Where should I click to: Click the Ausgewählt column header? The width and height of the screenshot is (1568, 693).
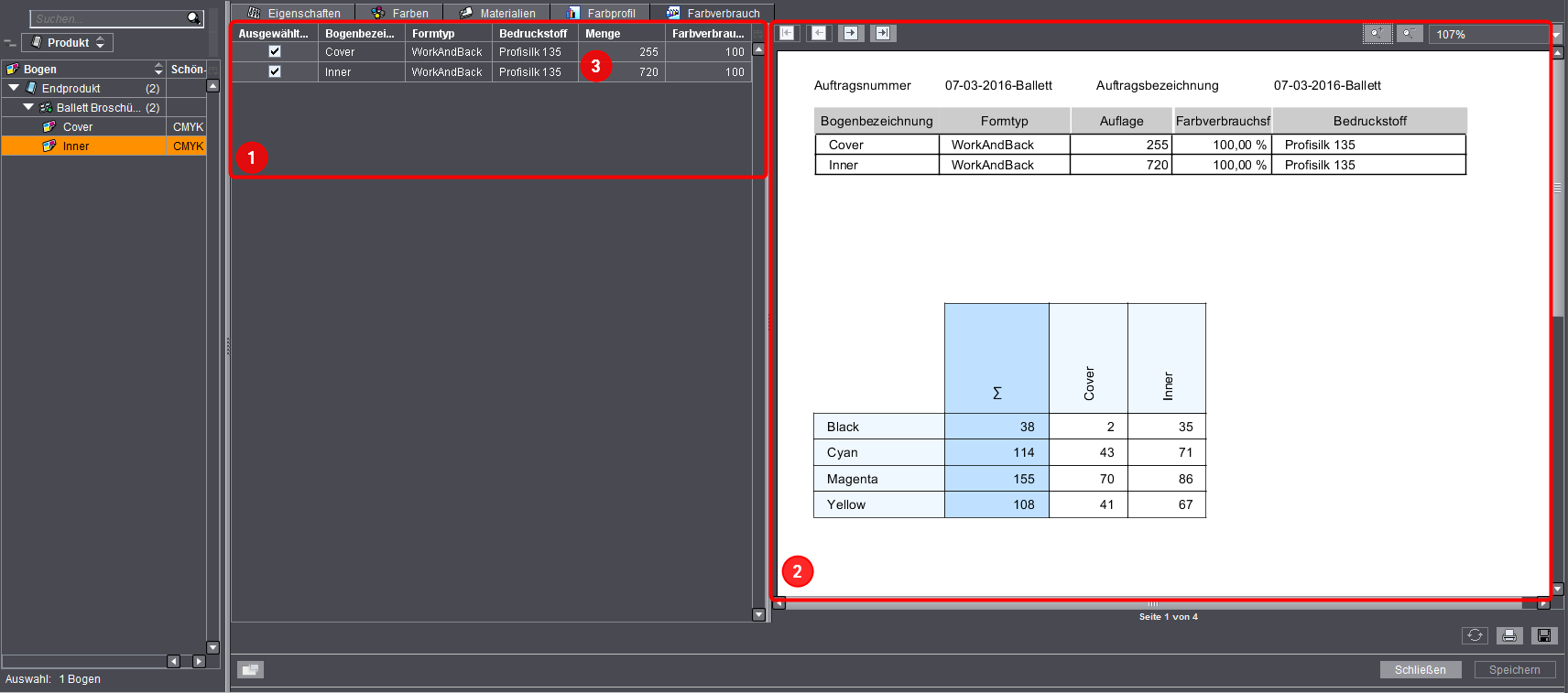point(274,33)
